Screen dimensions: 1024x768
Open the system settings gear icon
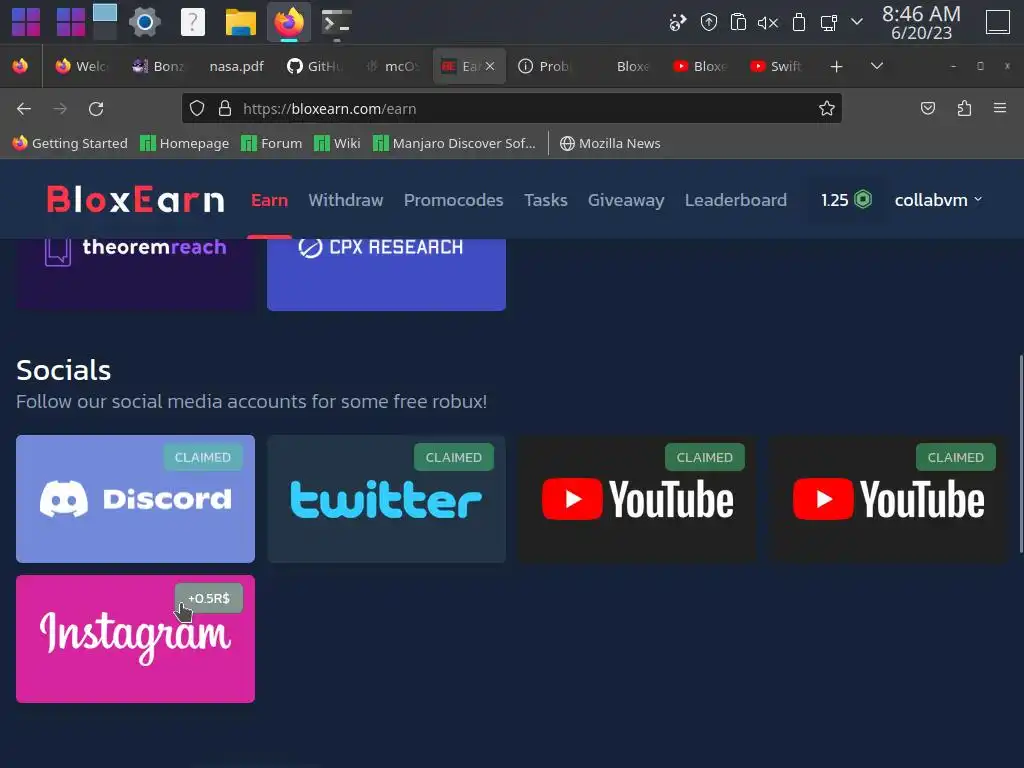145,23
